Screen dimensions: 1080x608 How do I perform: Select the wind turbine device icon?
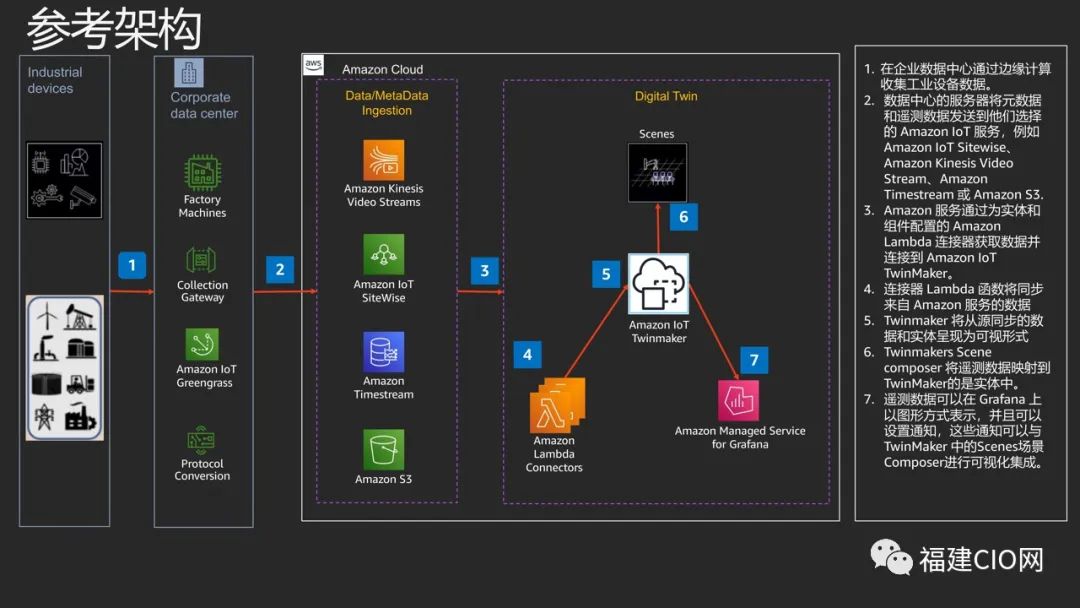pyautogui.click(x=46, y=315)
